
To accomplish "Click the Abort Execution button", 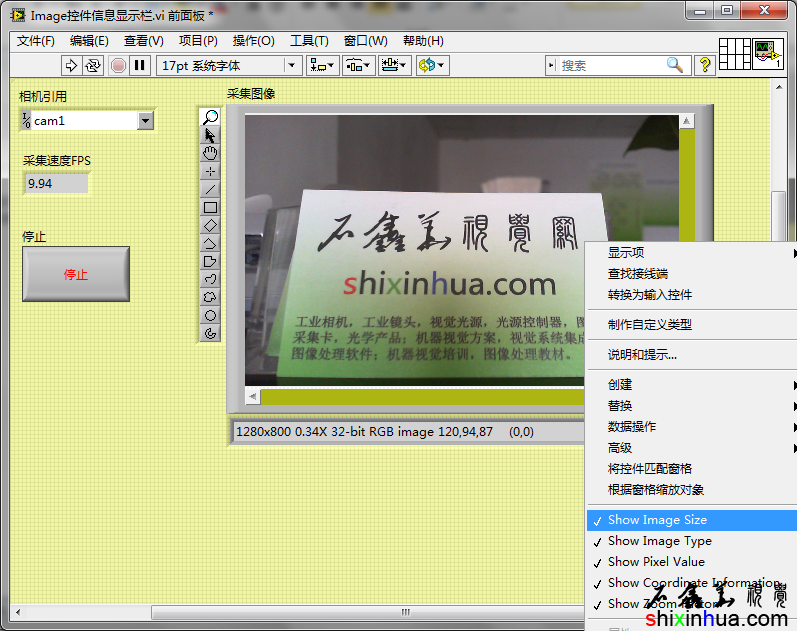I will pos(118,65).
